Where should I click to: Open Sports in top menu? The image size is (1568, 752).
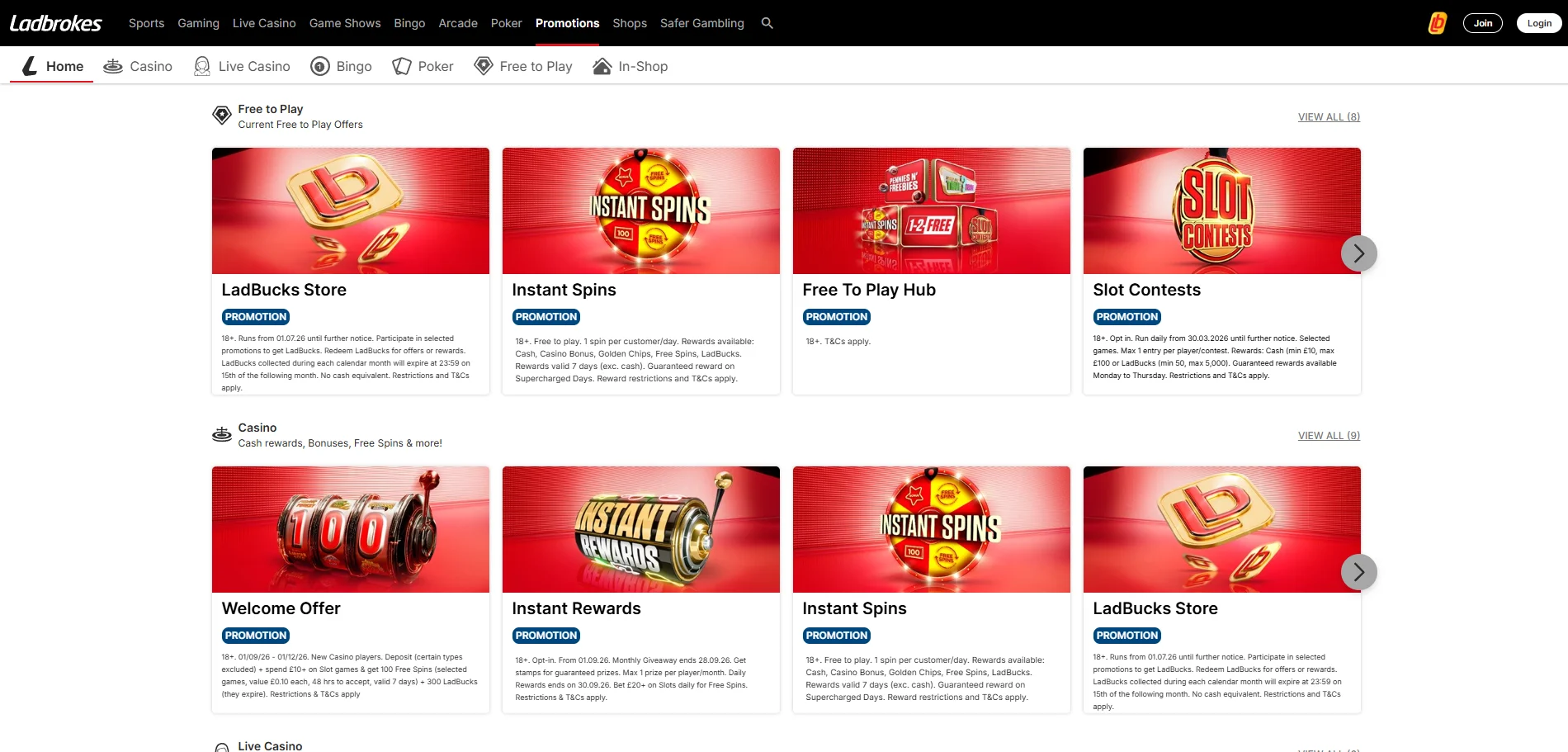146,23
